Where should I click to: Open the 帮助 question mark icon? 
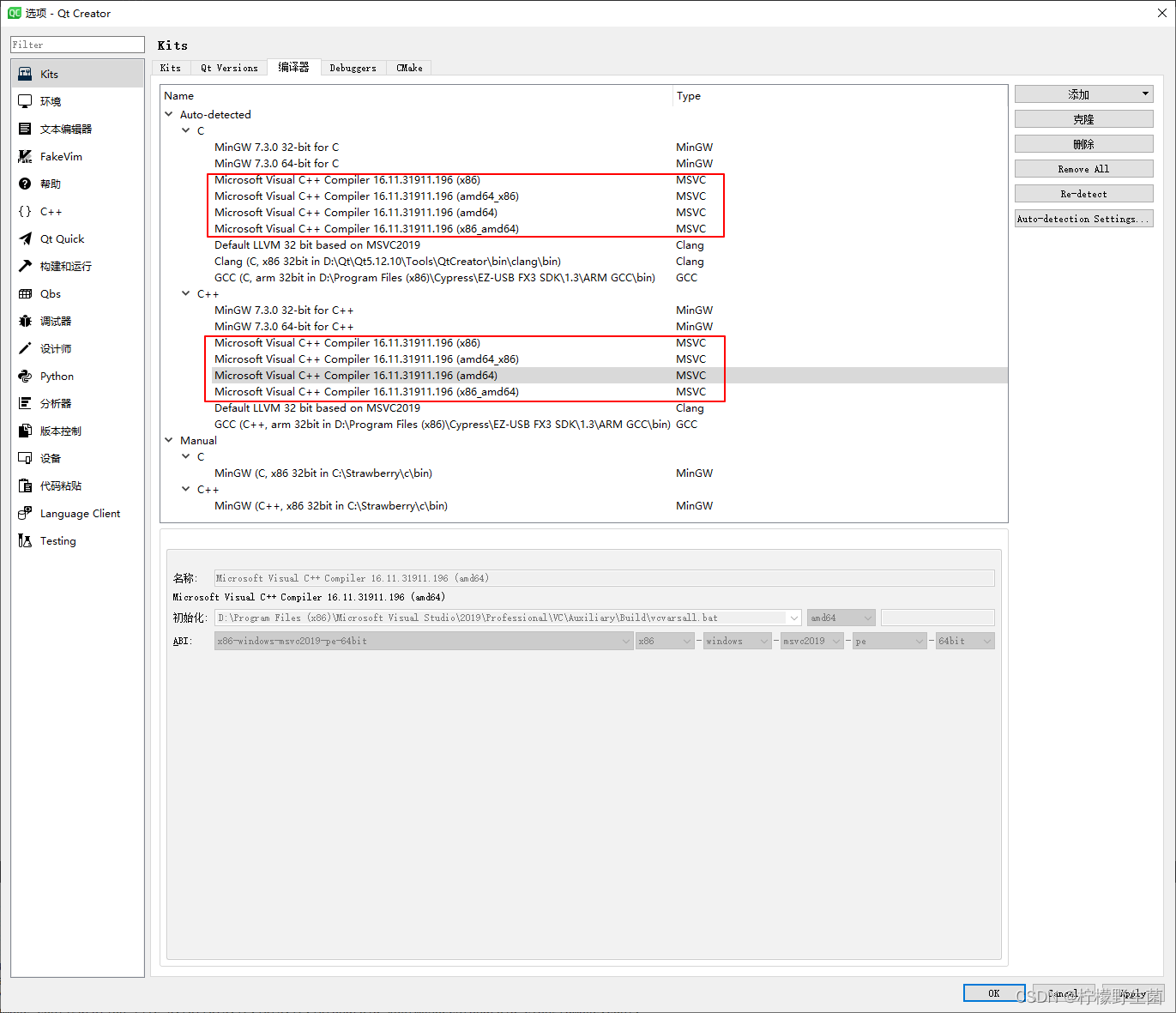tap(25, 184)
